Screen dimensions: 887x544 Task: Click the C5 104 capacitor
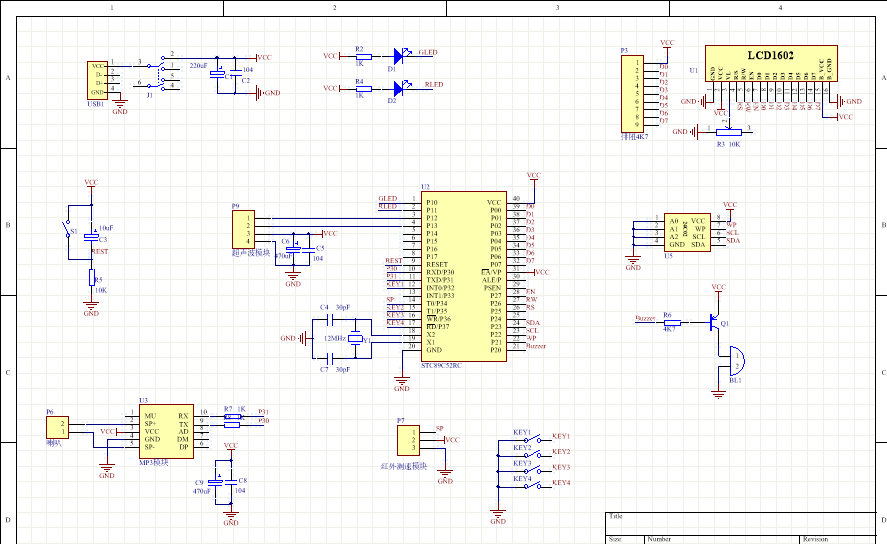coord(308,249)
